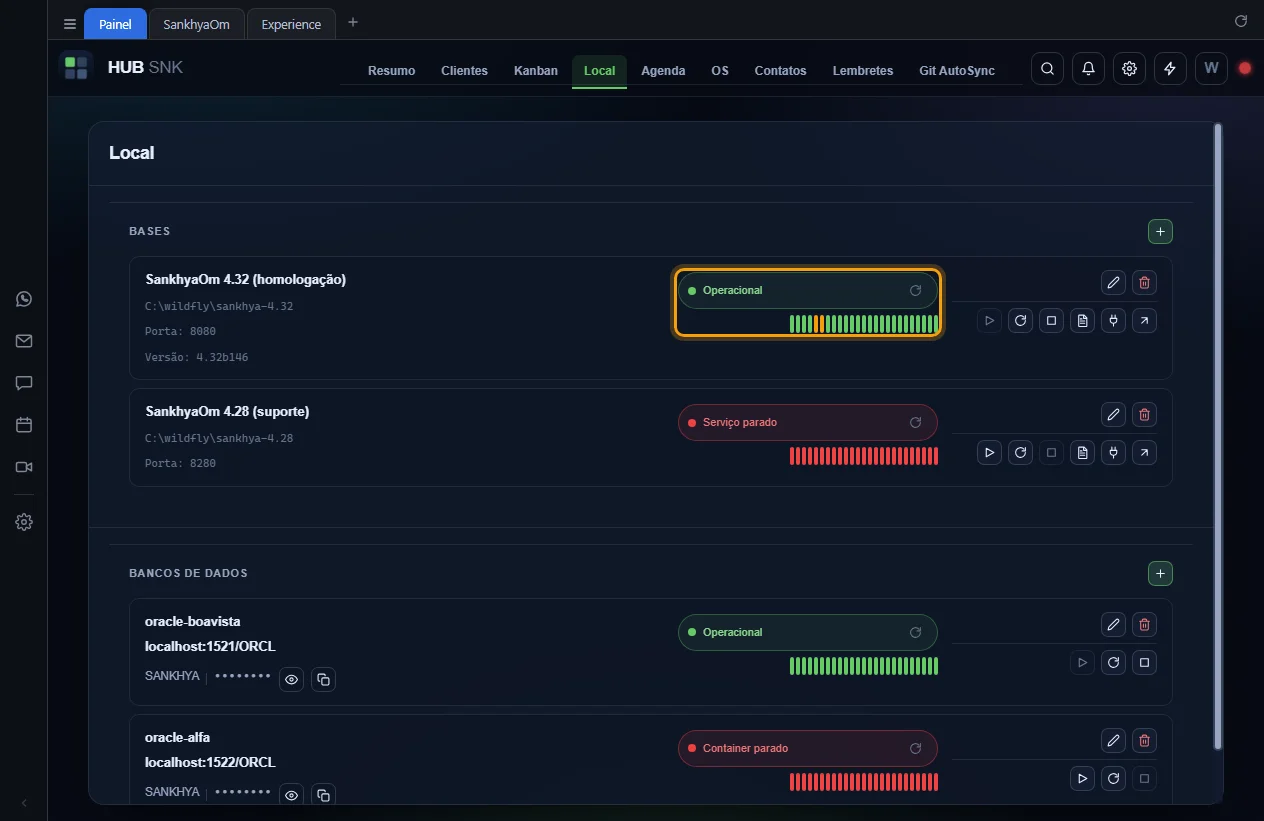Stop oracle-boavista container
1264x821 pixels.
click(x=1145, y=662)
